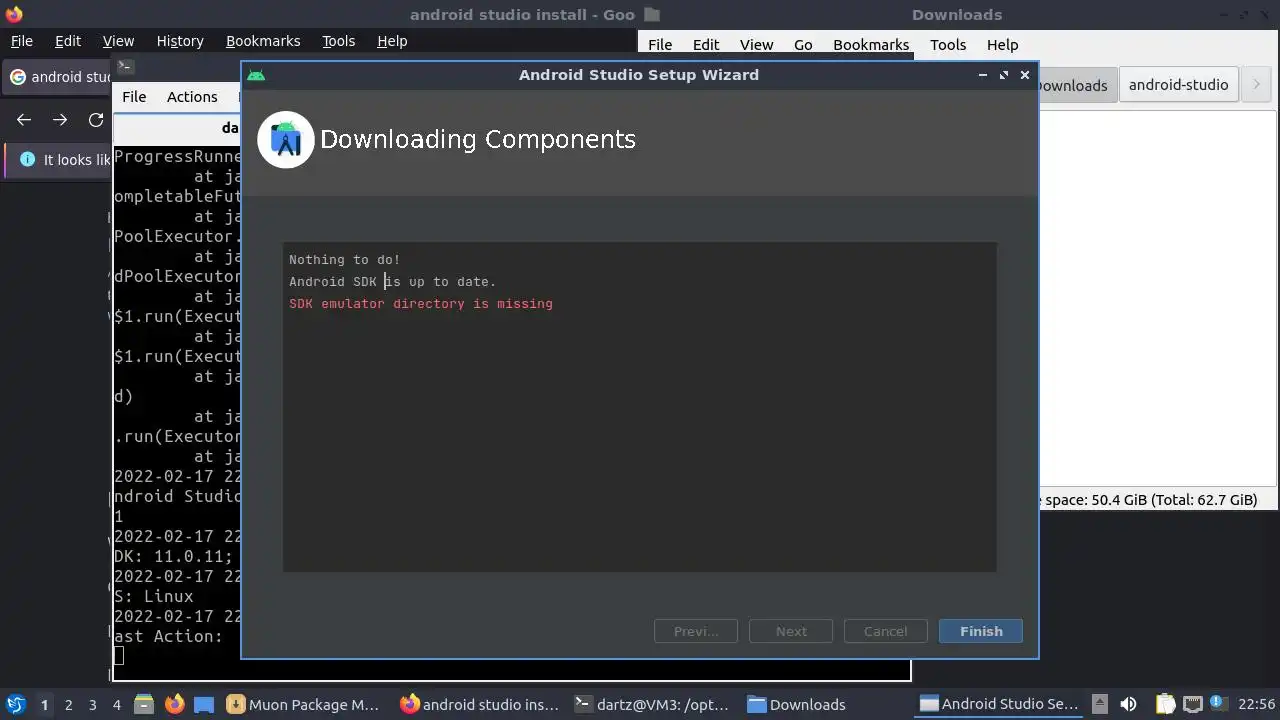Open file manager launcher on taskbar
The height and width of the screenshot is (720, 1280).
click(143, 704)
